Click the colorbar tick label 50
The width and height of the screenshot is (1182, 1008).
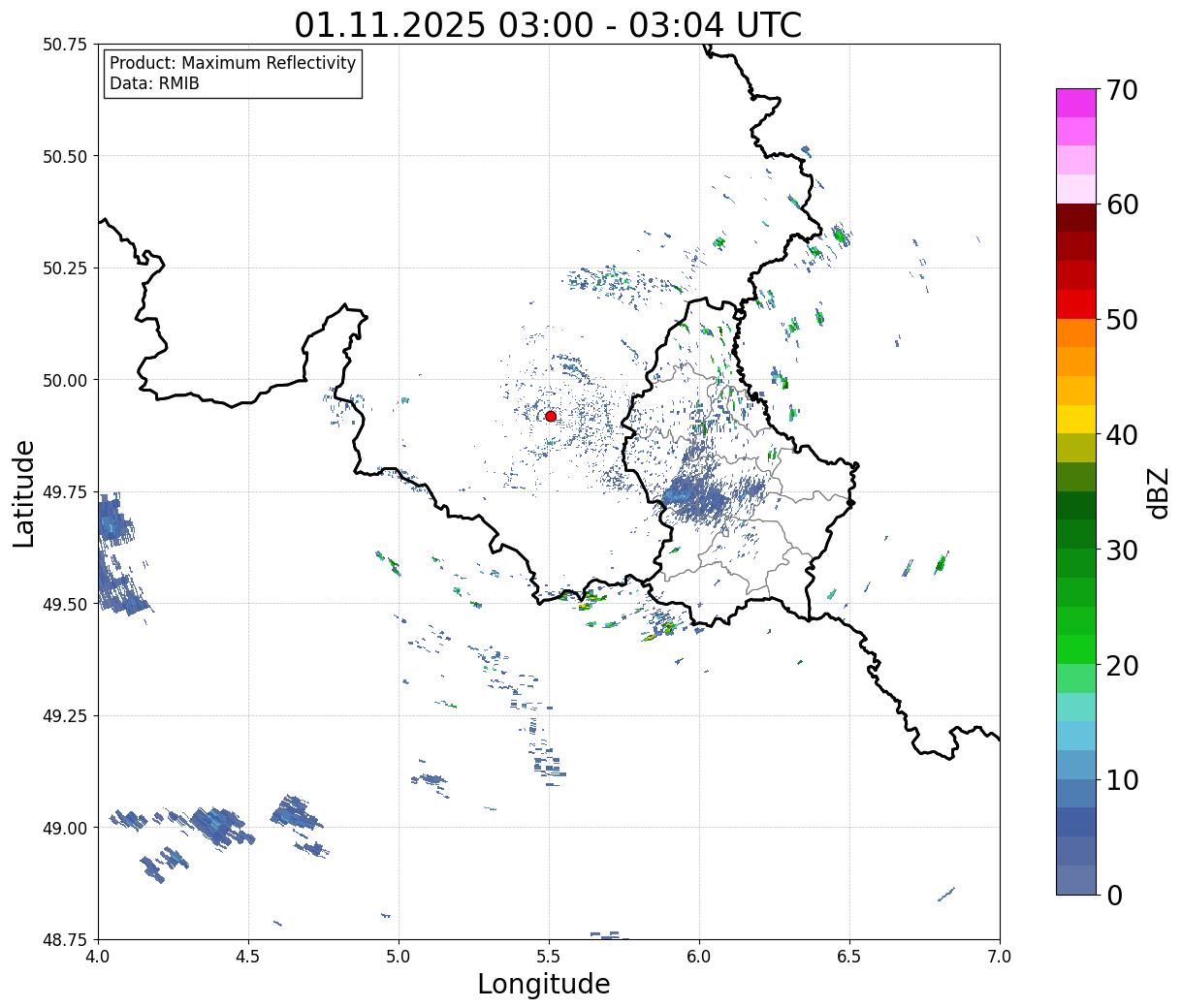(1121, 320)
